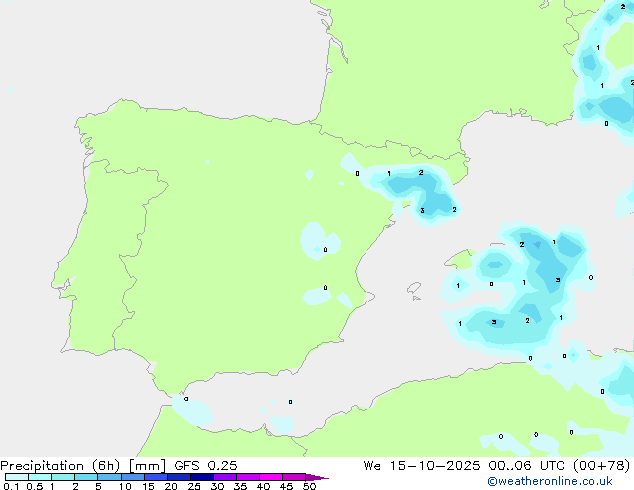Screen dimensions: 634x490
Task: Pick the legend swatch between 0.1 and 0.5
Action: (17, 477)
